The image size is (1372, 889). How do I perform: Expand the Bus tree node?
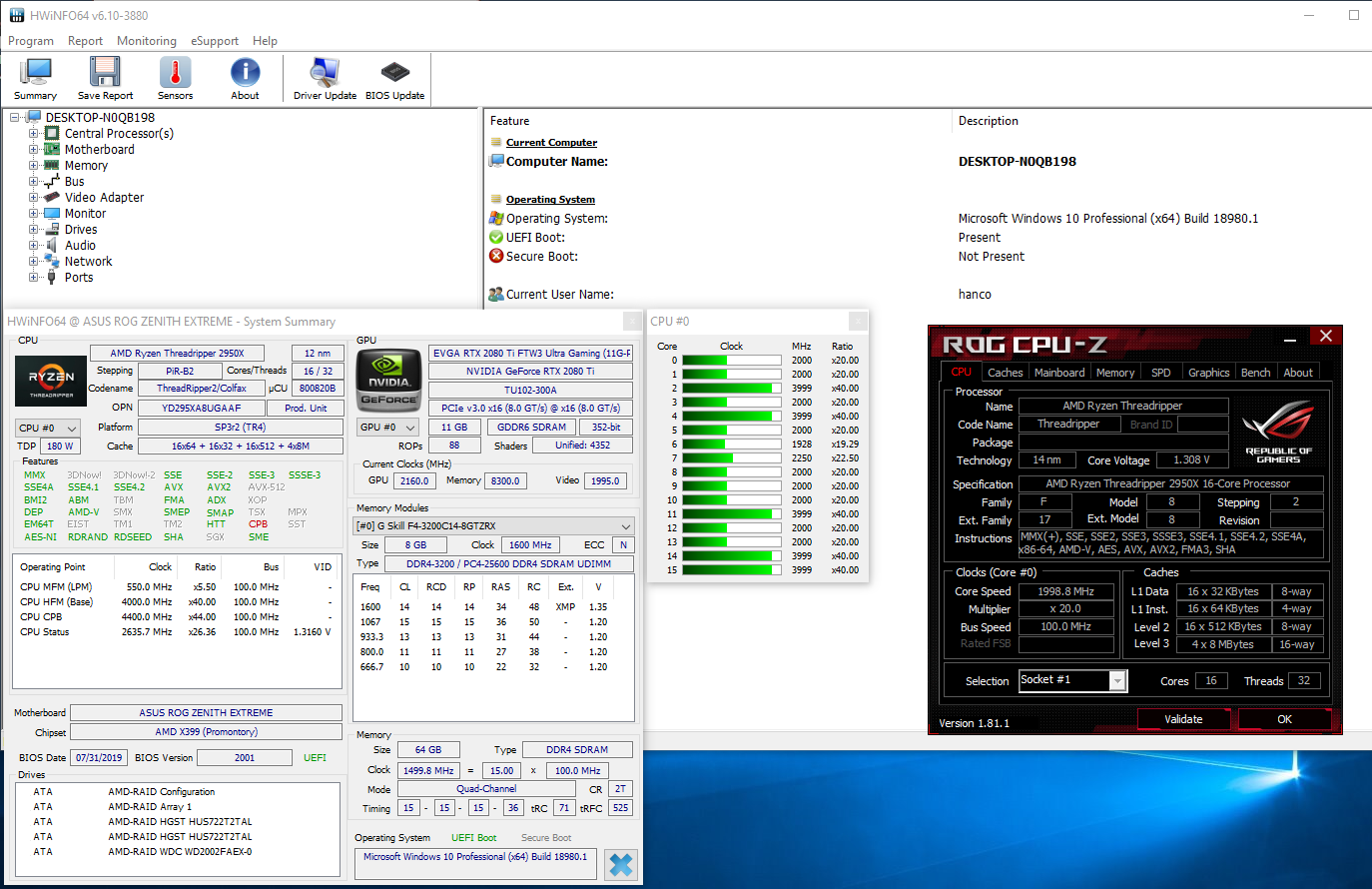(34, 181)
